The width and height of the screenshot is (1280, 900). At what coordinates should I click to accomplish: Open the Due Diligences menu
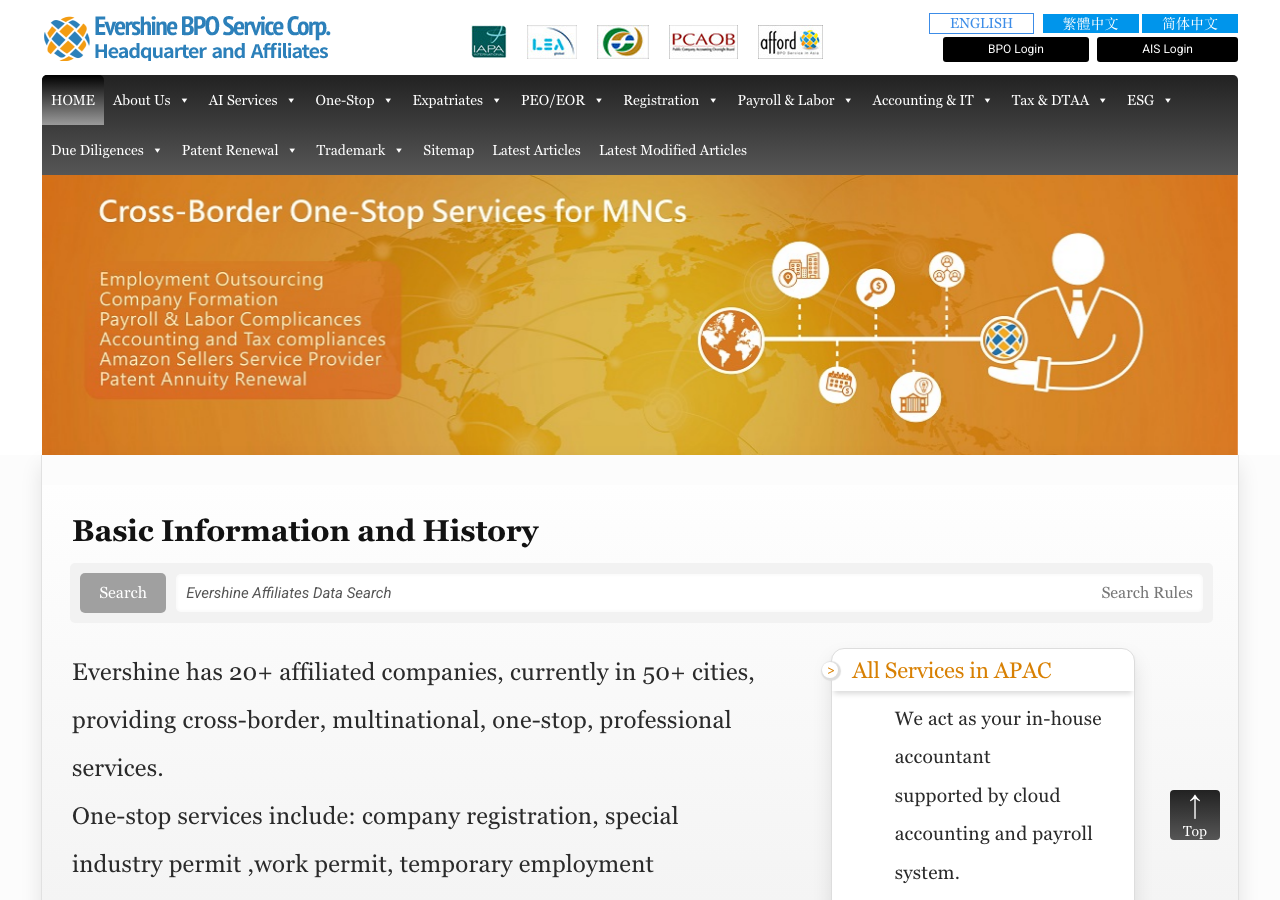(107, 150)
